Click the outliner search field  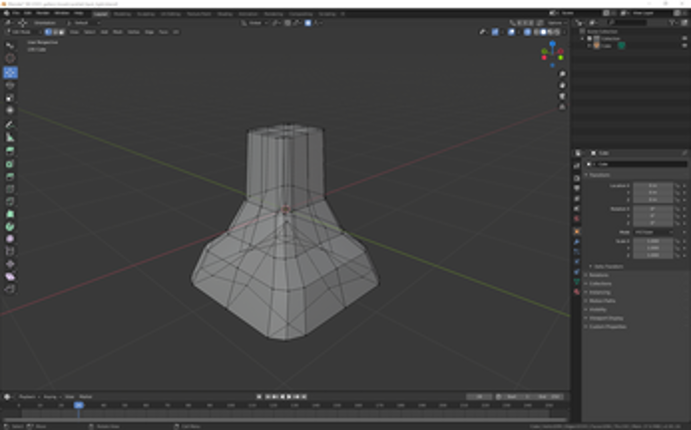point(628,22)
